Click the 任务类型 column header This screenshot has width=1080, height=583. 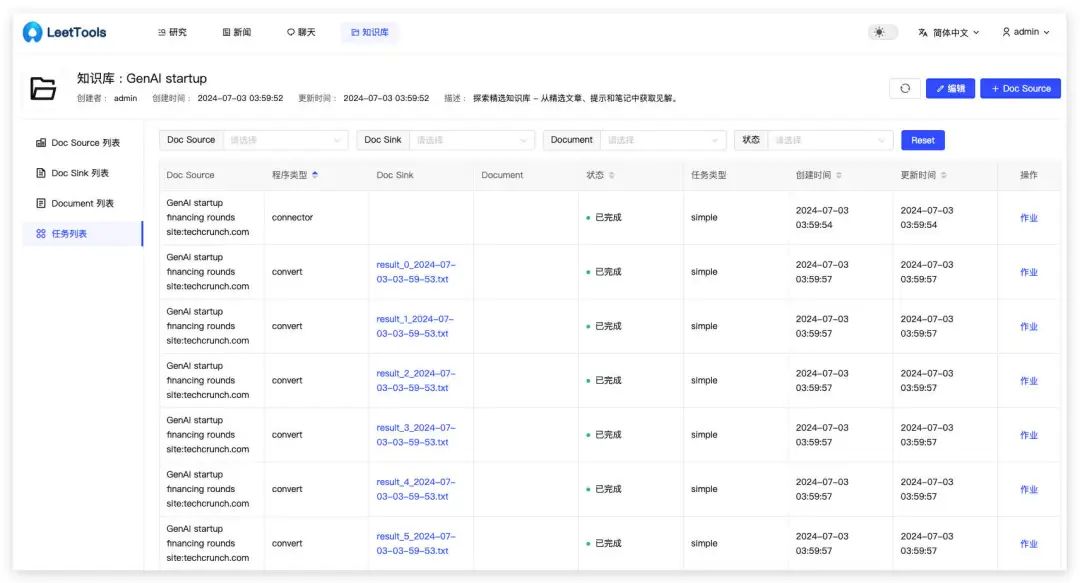click(x=708, y=175)
